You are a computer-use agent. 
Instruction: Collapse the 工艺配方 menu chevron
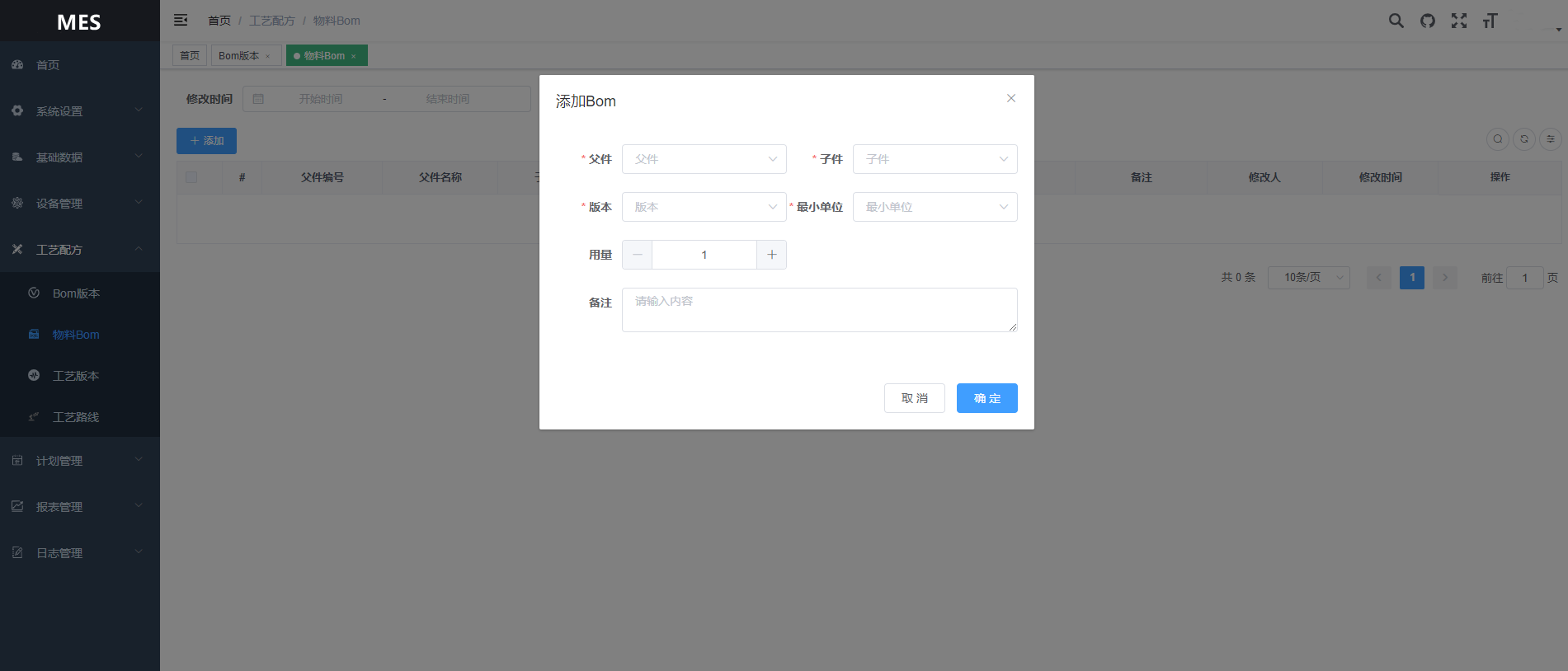tap(139, 248)
